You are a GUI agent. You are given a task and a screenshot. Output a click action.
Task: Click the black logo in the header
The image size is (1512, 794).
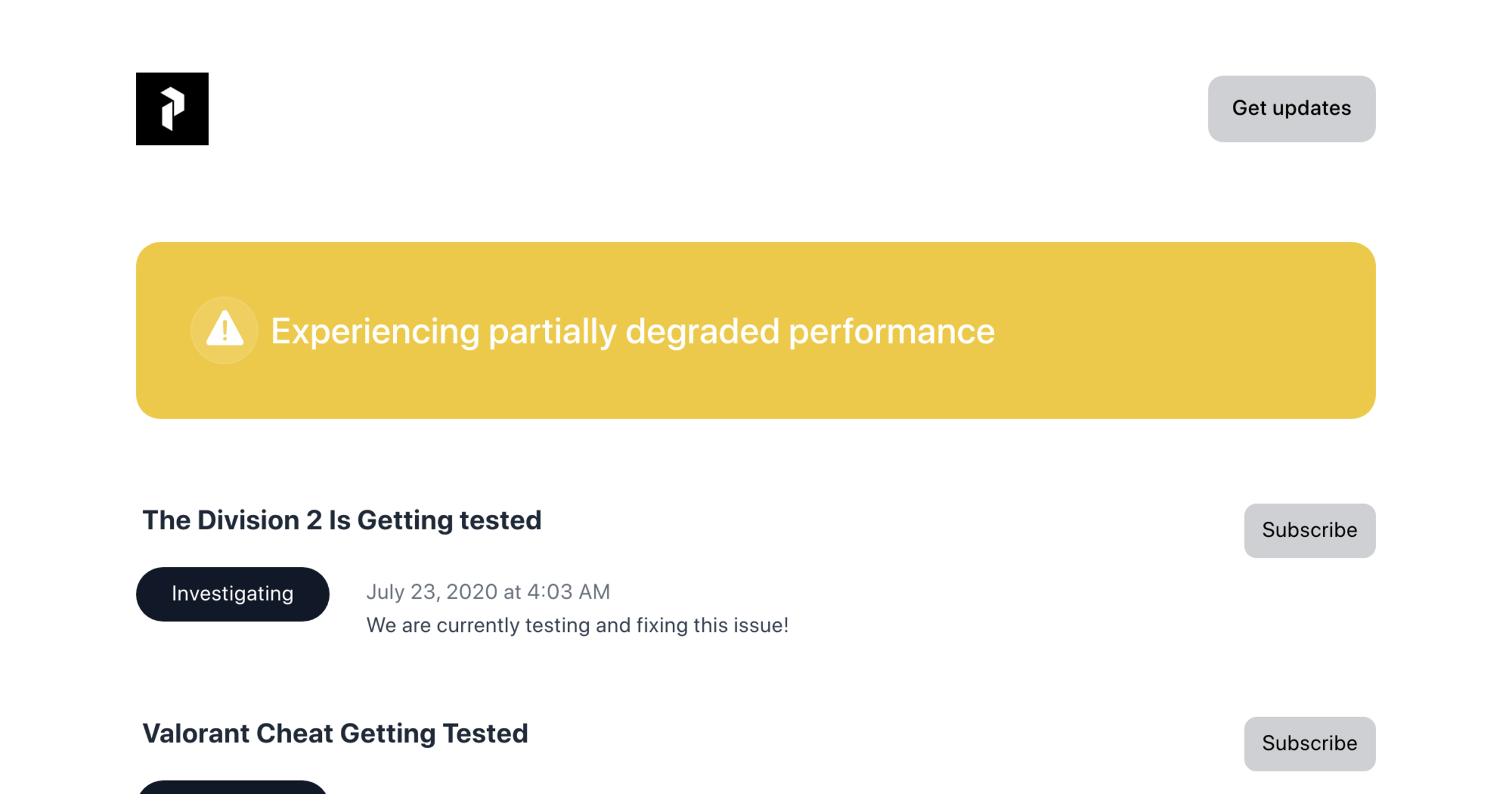pyautogui.click(x=172, y=109)
